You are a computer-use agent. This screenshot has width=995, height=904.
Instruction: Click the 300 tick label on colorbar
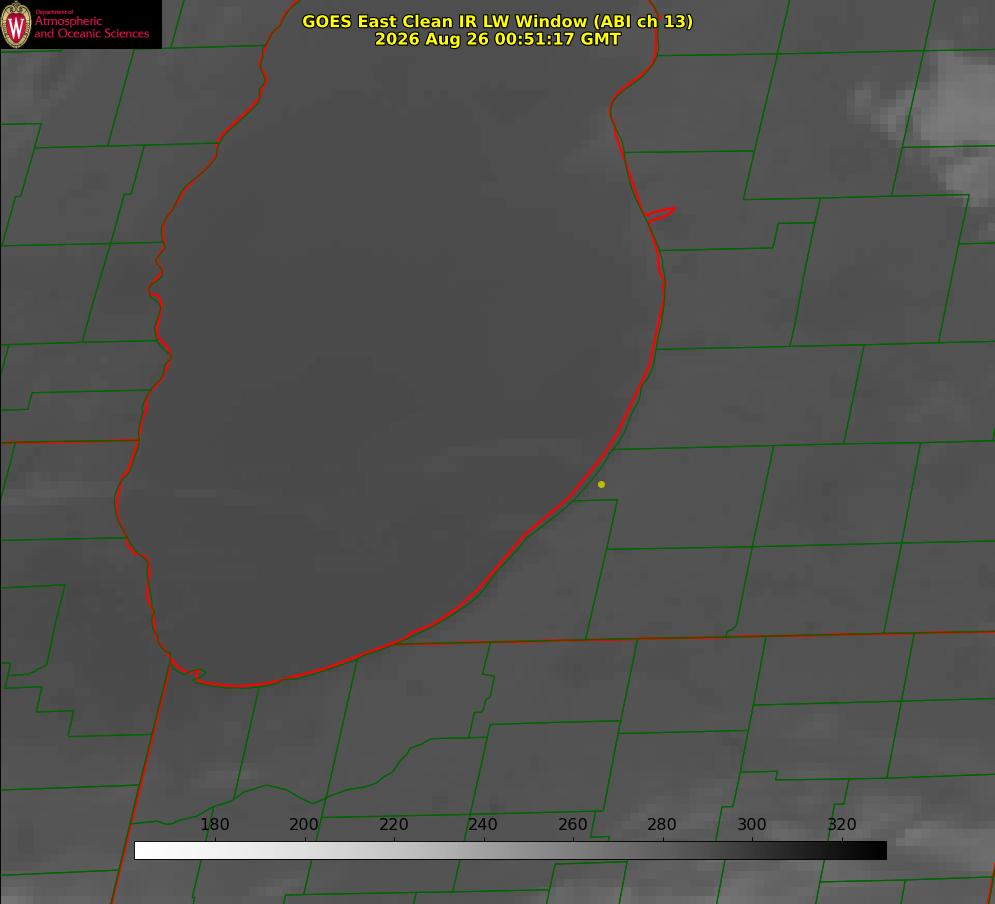coord(752,824)
